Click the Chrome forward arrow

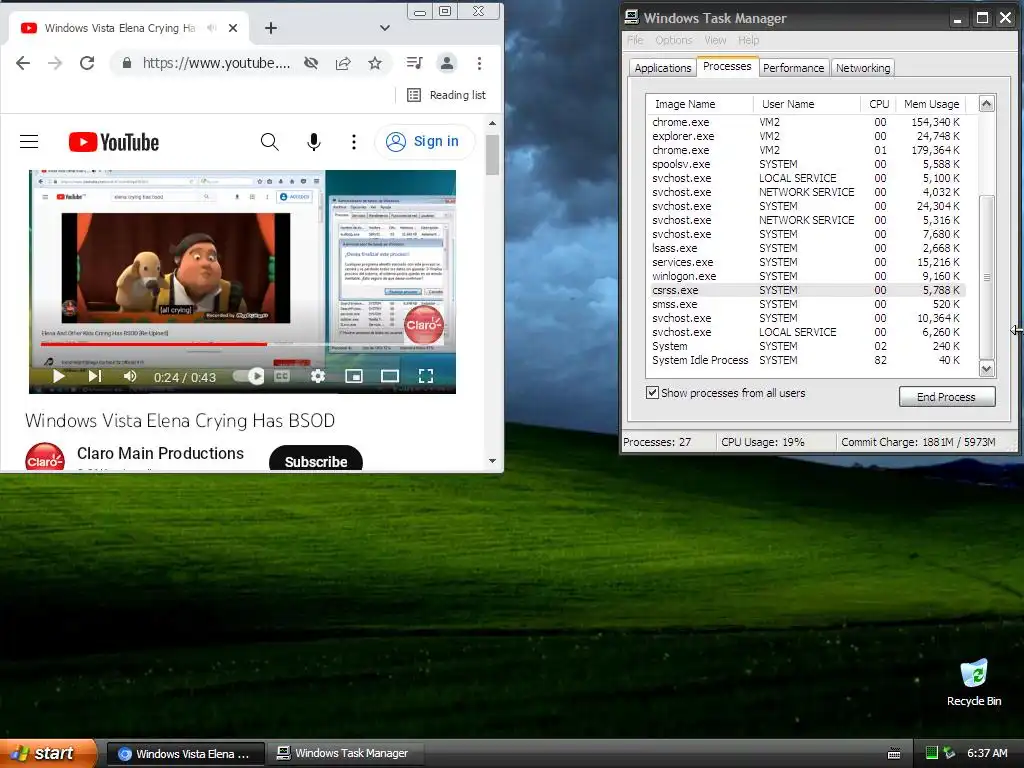pyautogui.click(x=55, y=63)
